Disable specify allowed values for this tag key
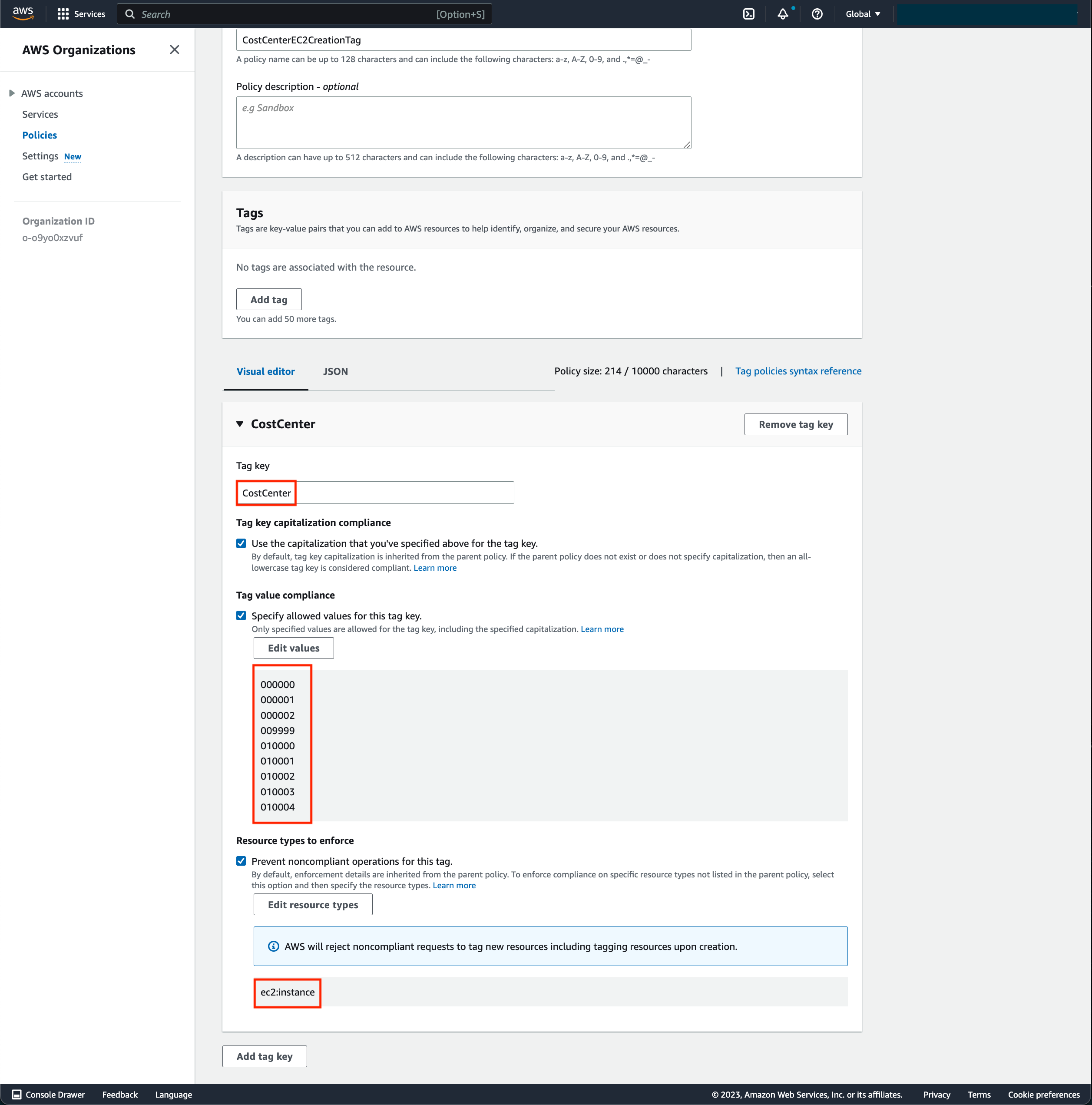The width and height of the screenshot is (1092, 1105). pos(242,615)
